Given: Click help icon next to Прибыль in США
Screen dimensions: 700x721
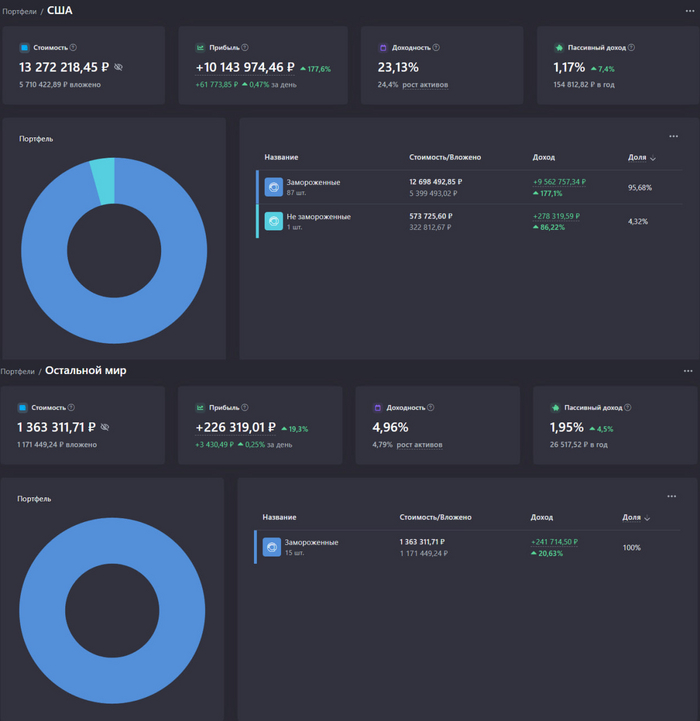Looking at the screenshot, I should (245, 47).
